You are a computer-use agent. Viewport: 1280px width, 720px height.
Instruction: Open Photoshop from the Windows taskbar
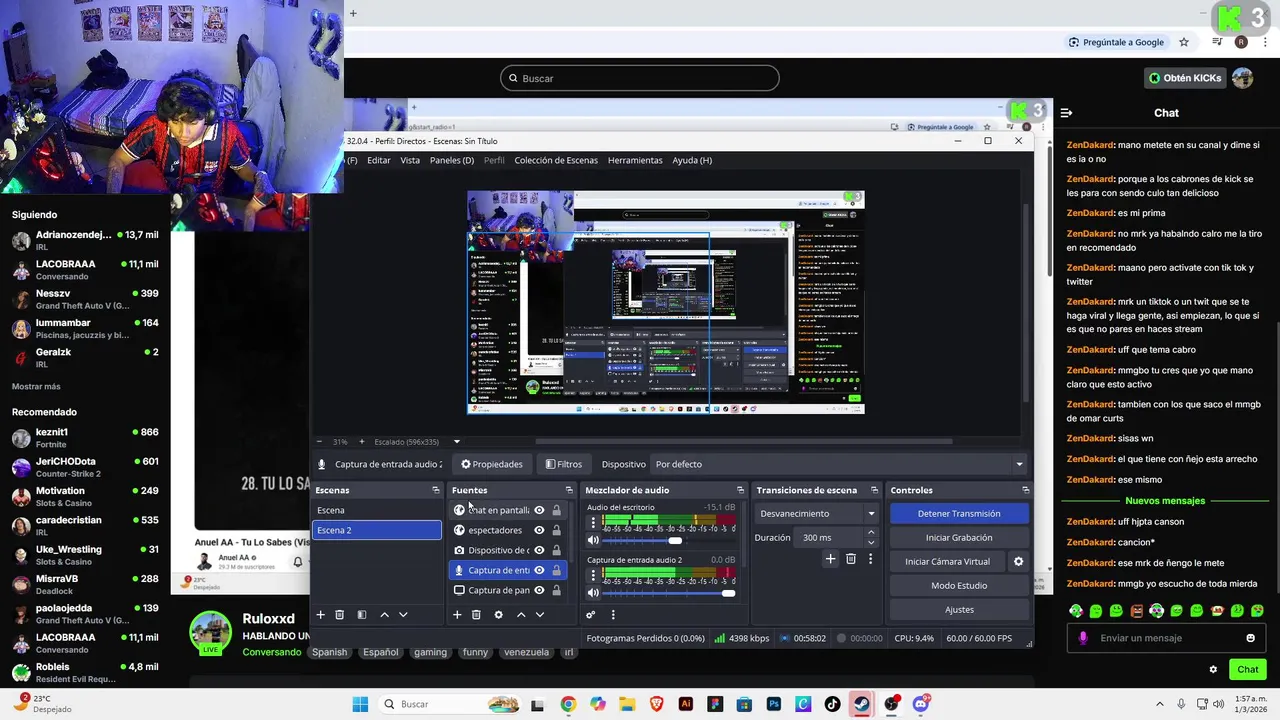coord(774,704)
